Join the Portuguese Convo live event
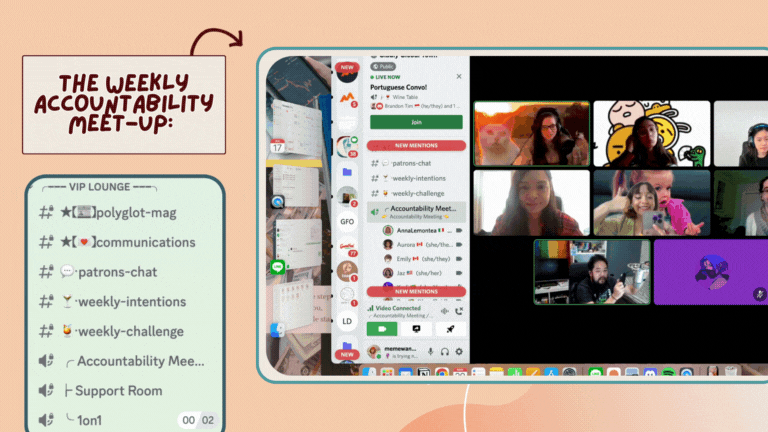The width and height of the screenshot is (768, 432). click(416, 122)
